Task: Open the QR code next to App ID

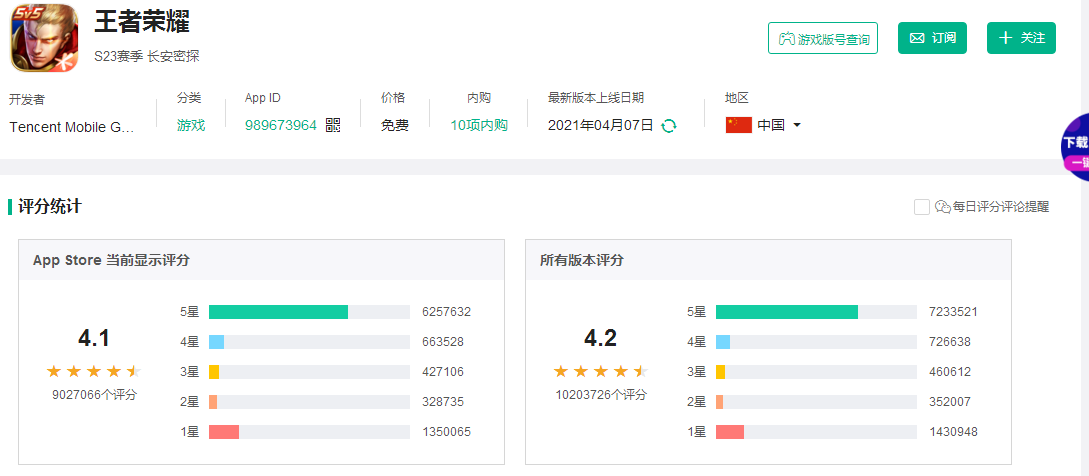Action: click(x=333, y=125)
